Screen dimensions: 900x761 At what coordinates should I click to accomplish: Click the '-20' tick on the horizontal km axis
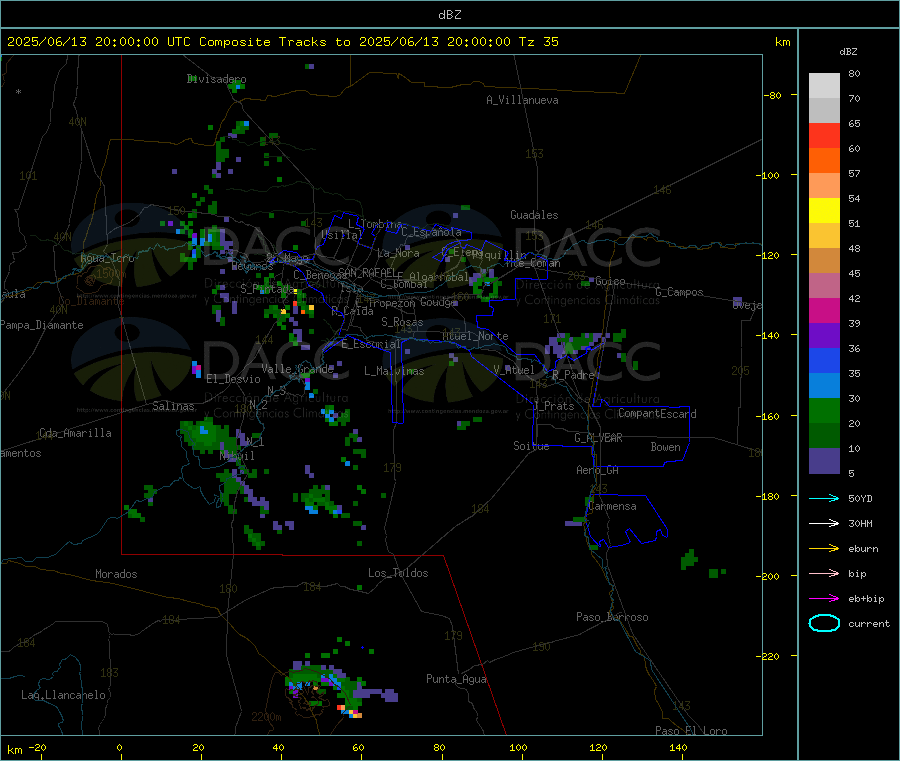point(38,747)
